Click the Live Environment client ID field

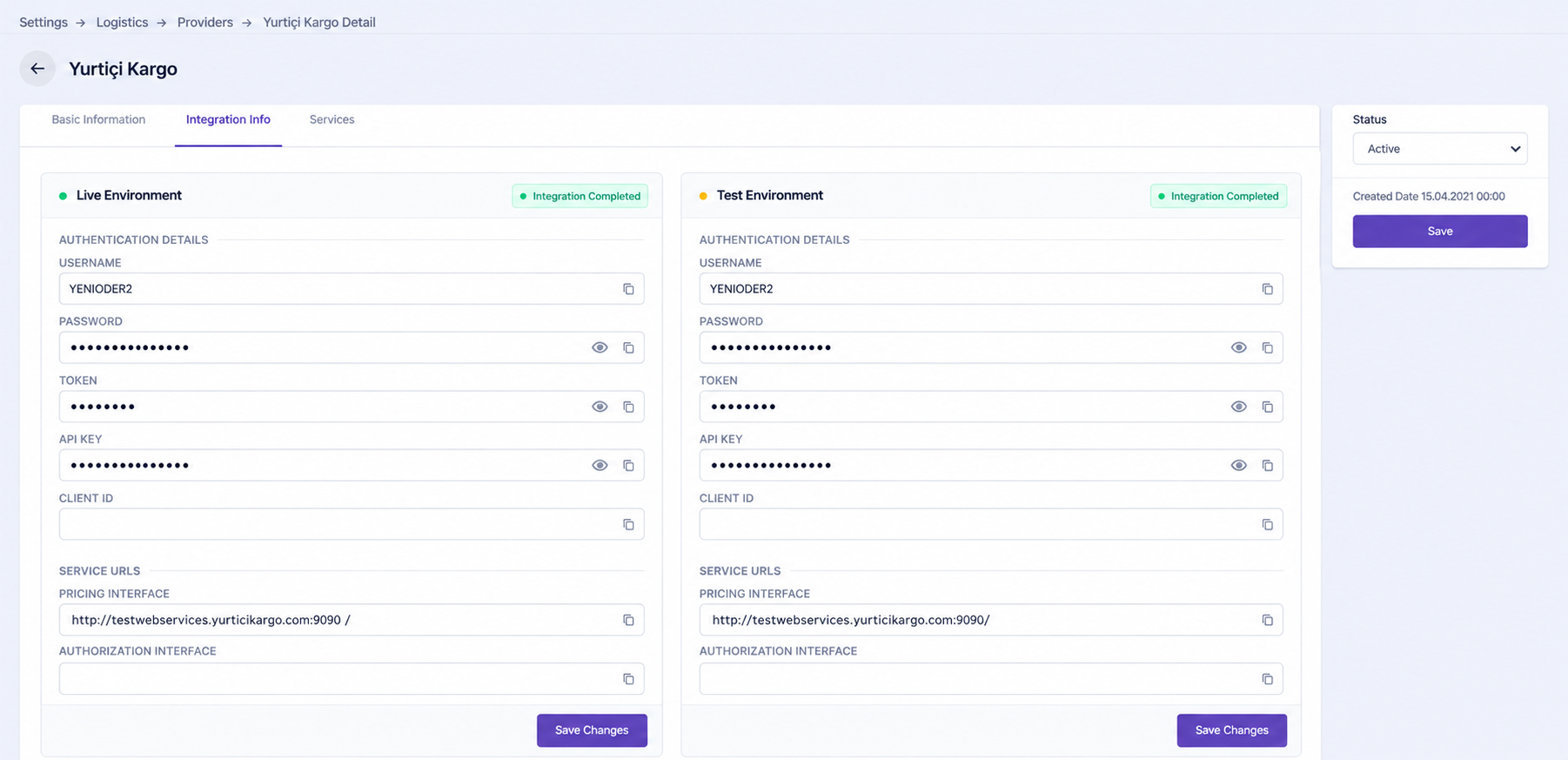pos(352,524)
